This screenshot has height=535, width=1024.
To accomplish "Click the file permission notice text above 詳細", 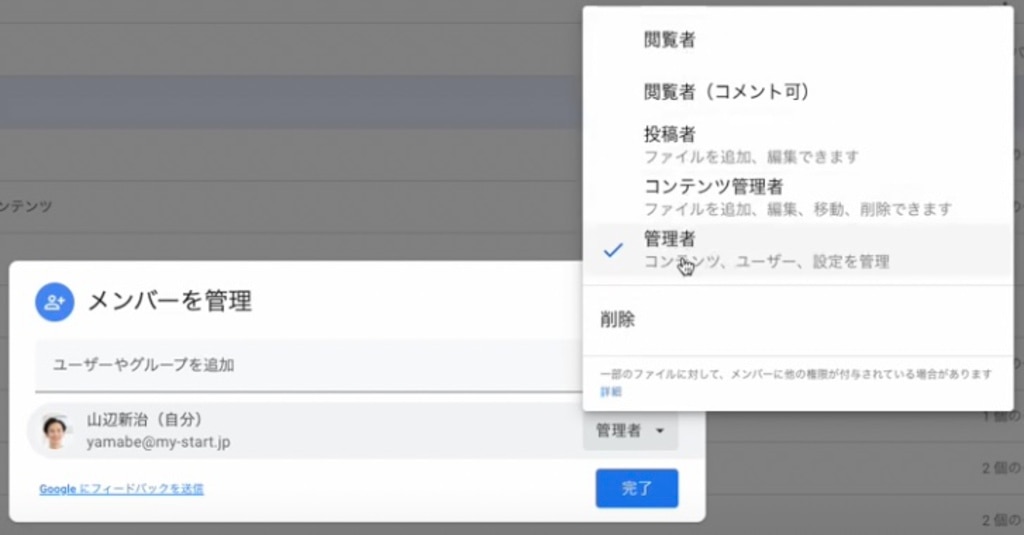I will tap(795, 374).
